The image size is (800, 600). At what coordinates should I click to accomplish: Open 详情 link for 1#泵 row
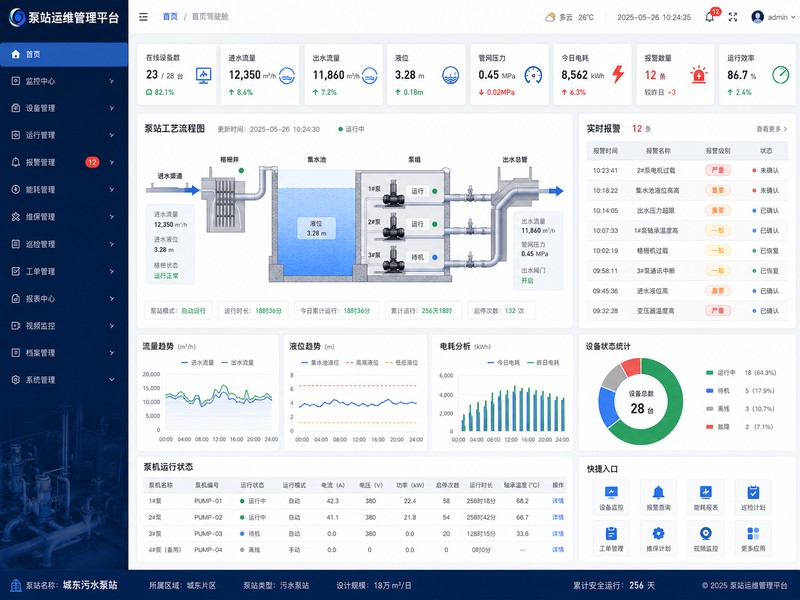[558, 501]
